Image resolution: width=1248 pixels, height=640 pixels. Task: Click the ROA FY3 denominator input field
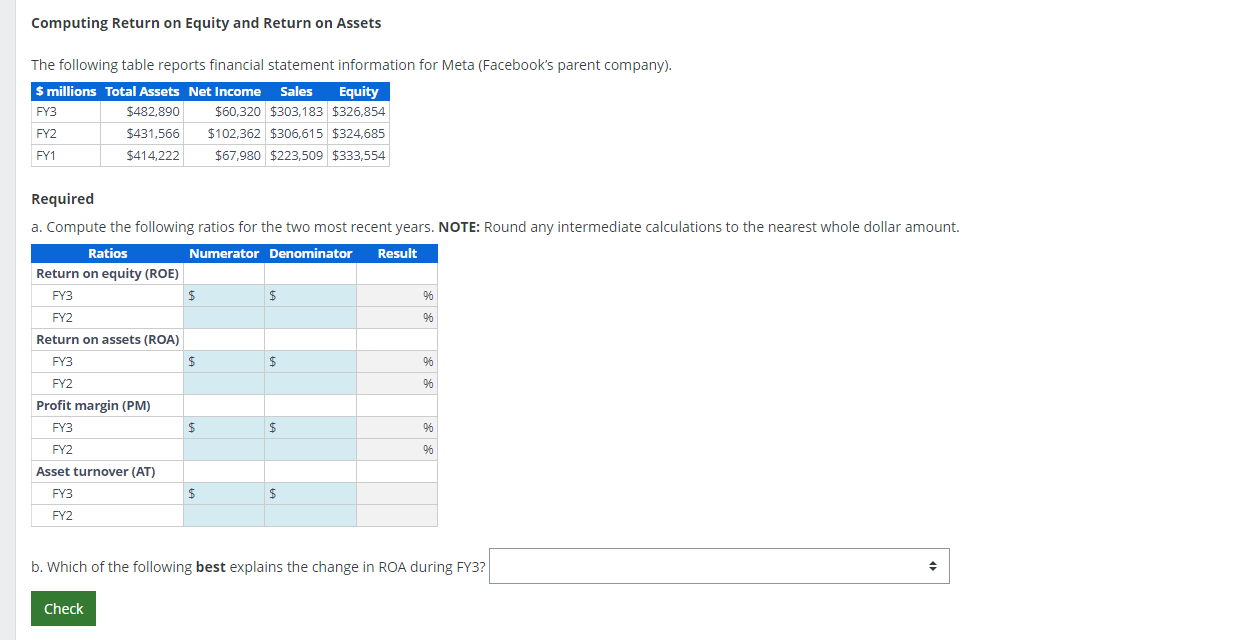click(310, 361)
